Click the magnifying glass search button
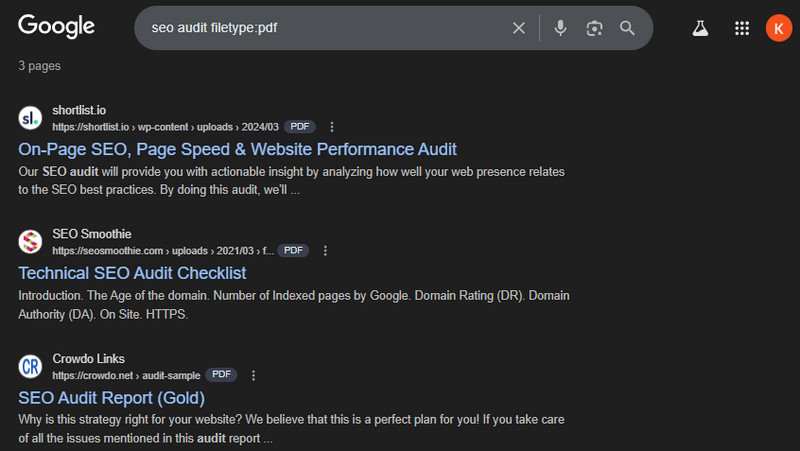800x451 pixels. (627, 28)
